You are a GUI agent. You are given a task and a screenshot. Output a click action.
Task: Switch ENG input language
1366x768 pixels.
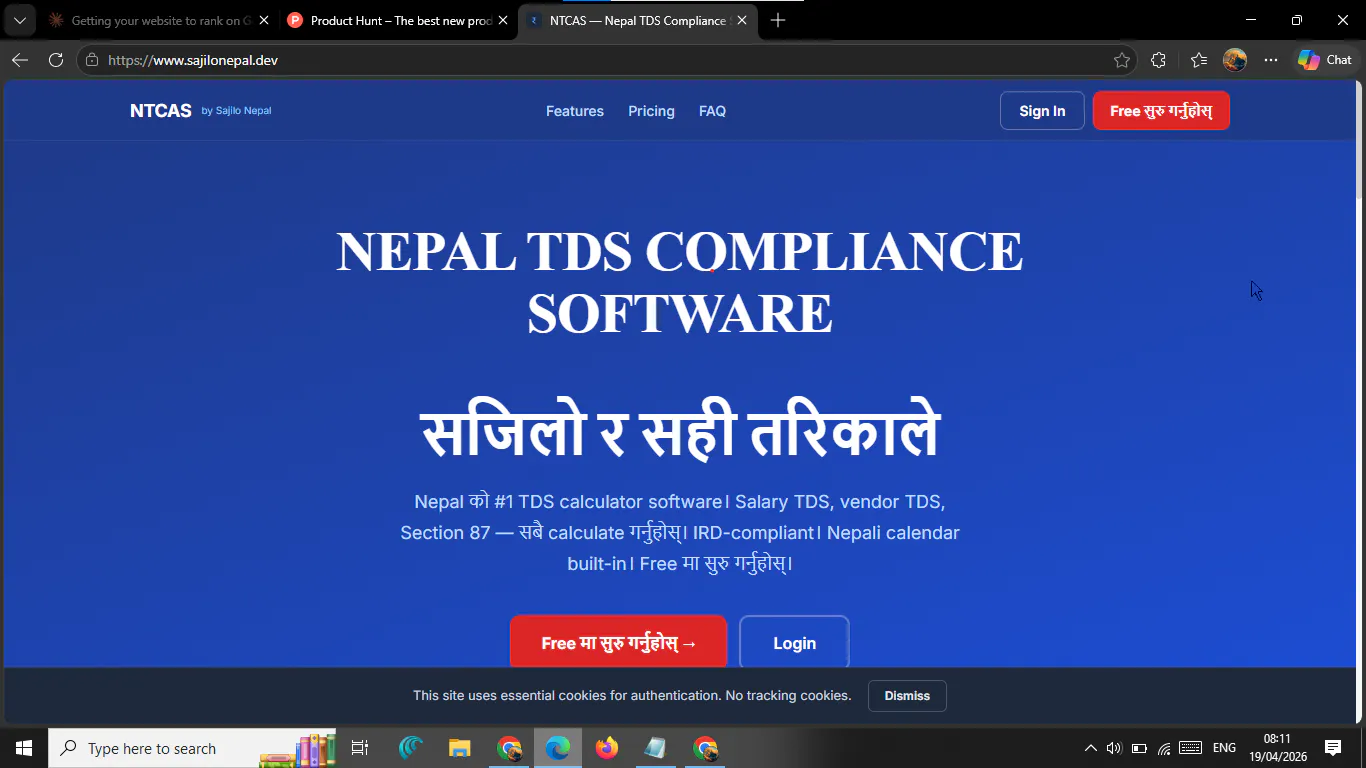pos(1224,748)
